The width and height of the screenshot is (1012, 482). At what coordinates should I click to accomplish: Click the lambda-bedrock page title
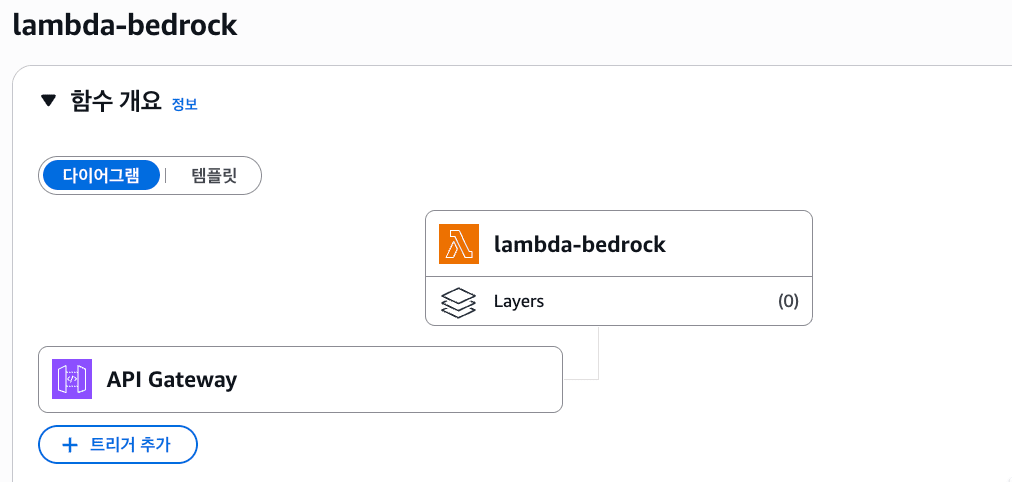pos(124,24)
